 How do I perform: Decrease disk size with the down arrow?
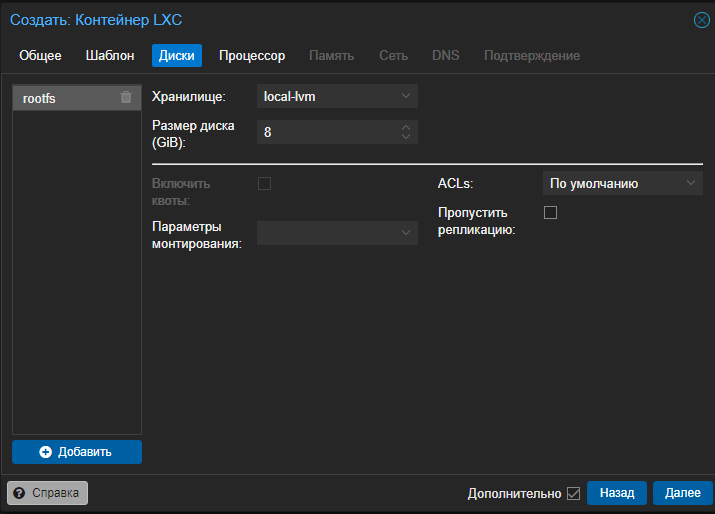click(x=406, y=136)
